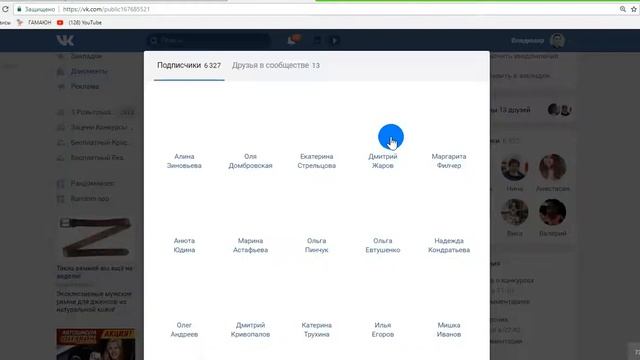Click the 13 друзей friend avatars
This screenshot has width=640, height=360.
560,110
